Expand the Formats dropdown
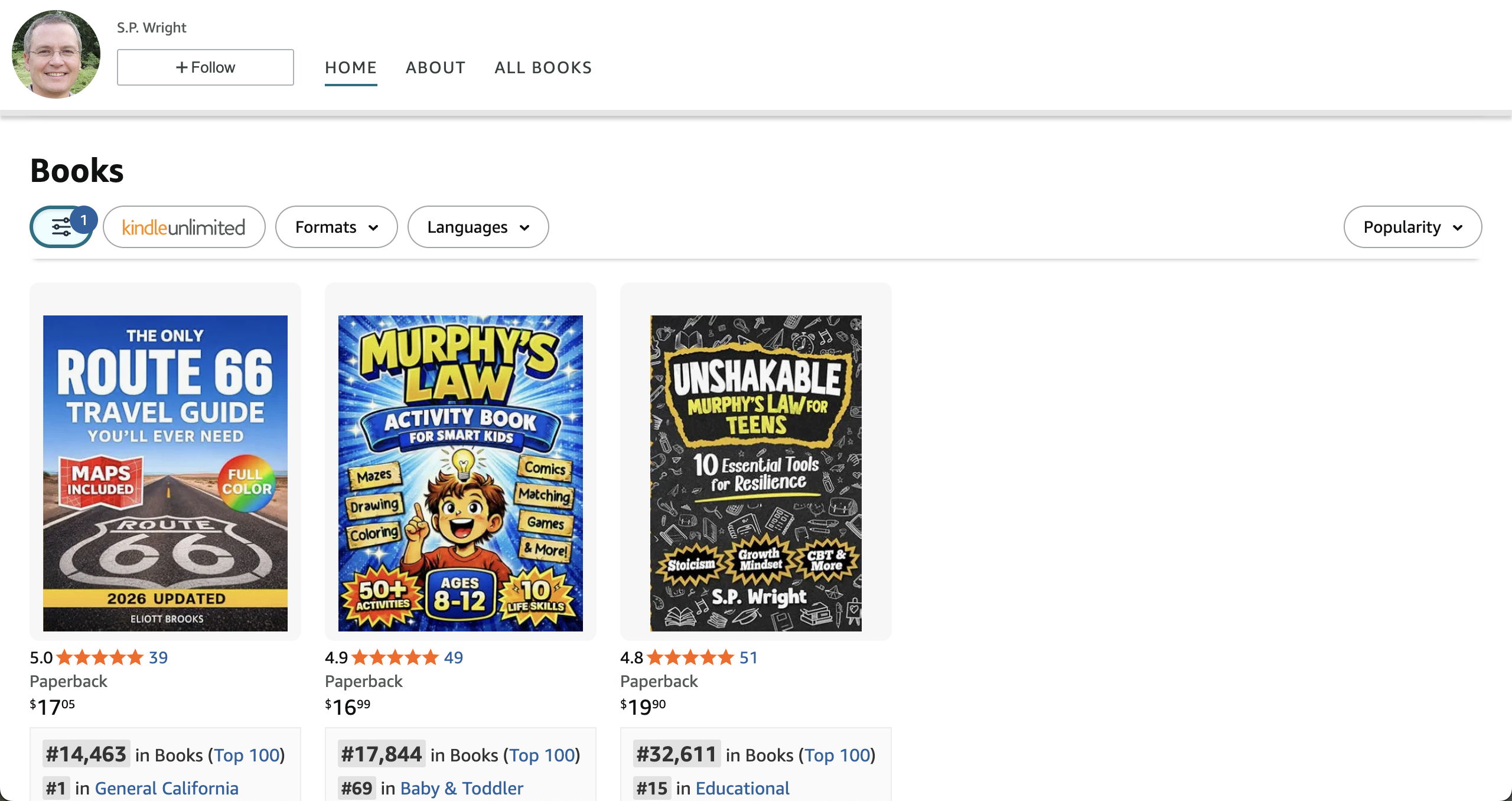 point(336,227)
